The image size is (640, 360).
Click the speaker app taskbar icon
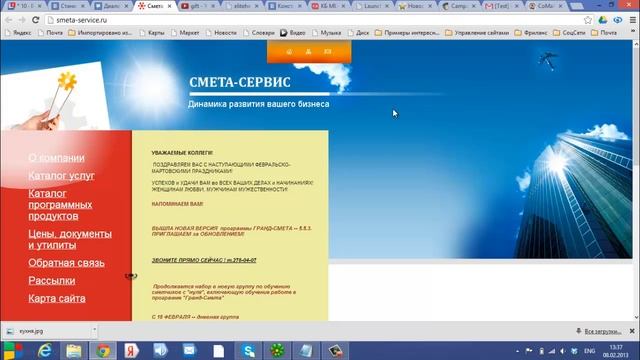(x=160, y=351)
